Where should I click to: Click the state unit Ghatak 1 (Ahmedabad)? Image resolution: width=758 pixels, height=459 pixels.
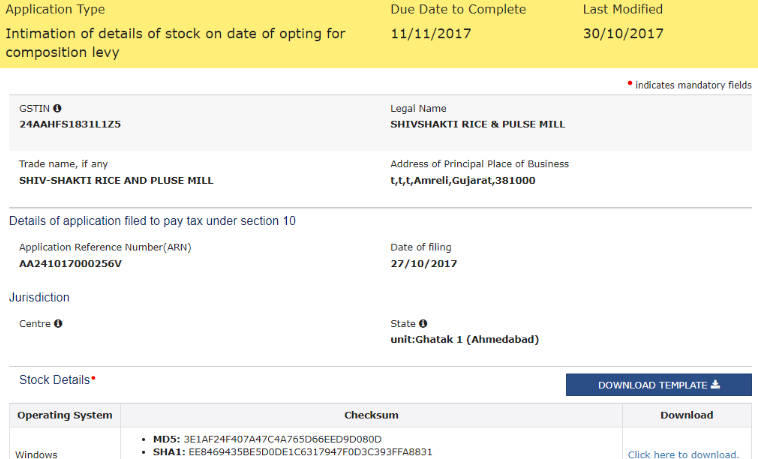tap(464, 339)
